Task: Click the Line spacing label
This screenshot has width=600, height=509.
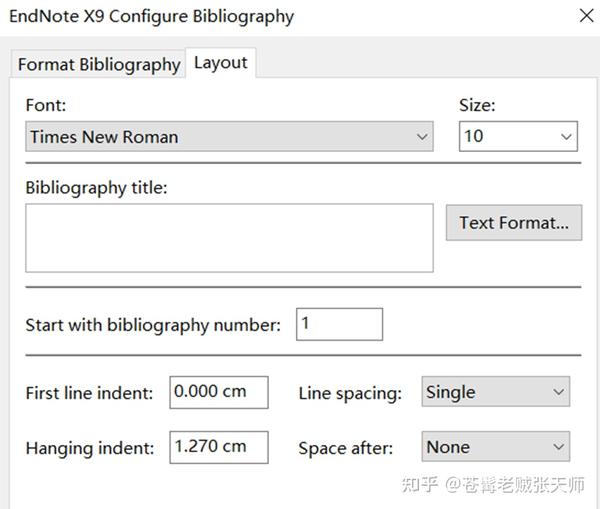Action: (350, 393)
